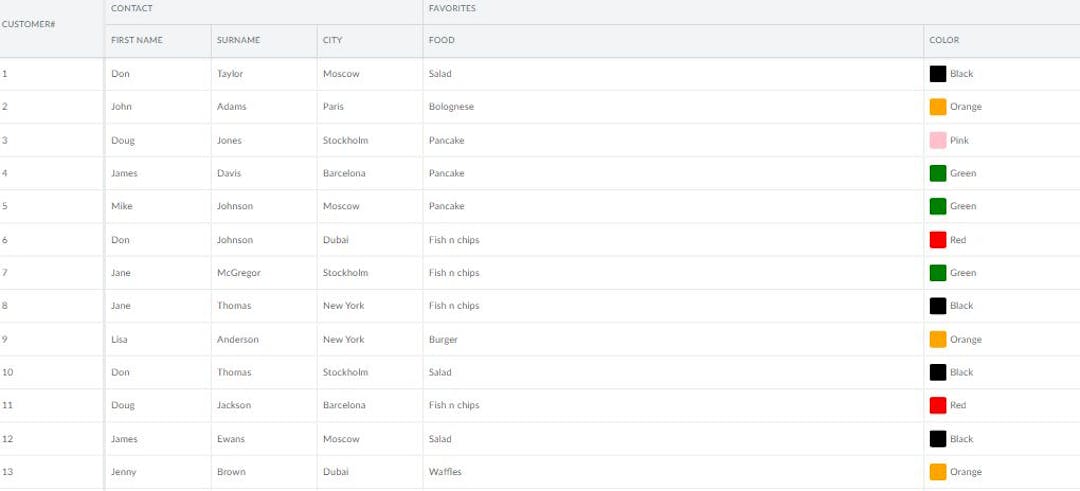The image size is (1080, 491).
Task: Click the Surname column header
Action: click(238, 40)
